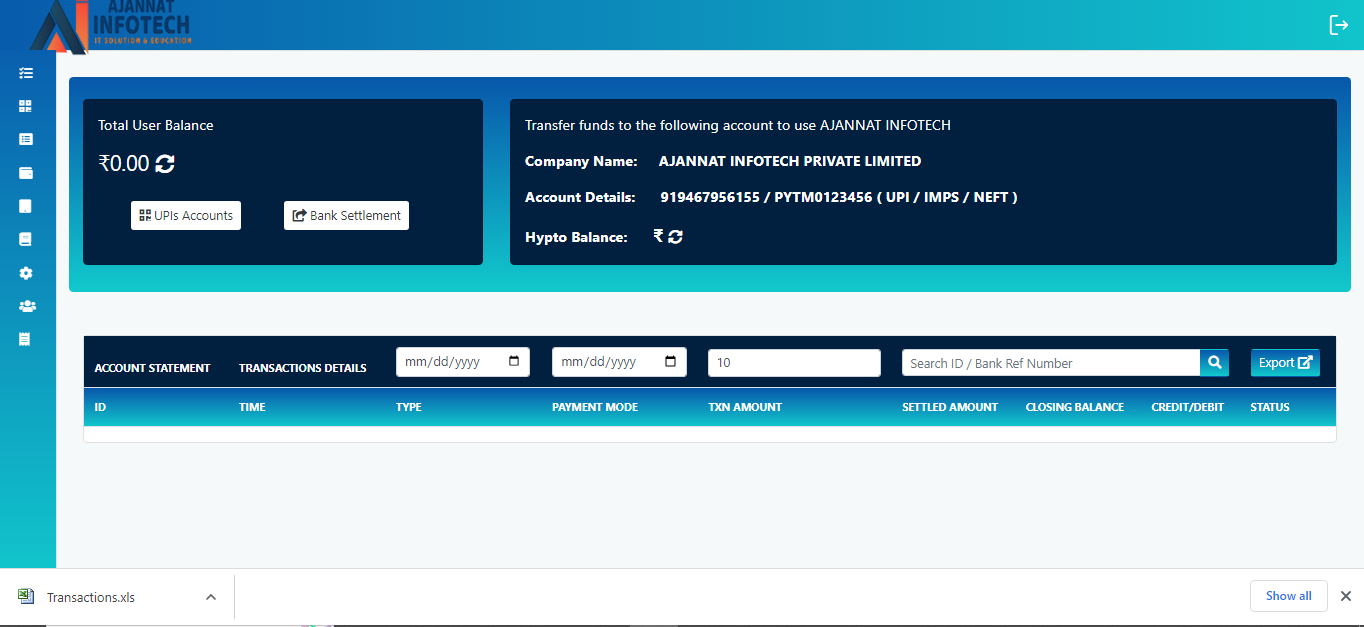Click the receipt icon in sidebar
This screenshot has height=627, width=1364.
pos(25,339)
